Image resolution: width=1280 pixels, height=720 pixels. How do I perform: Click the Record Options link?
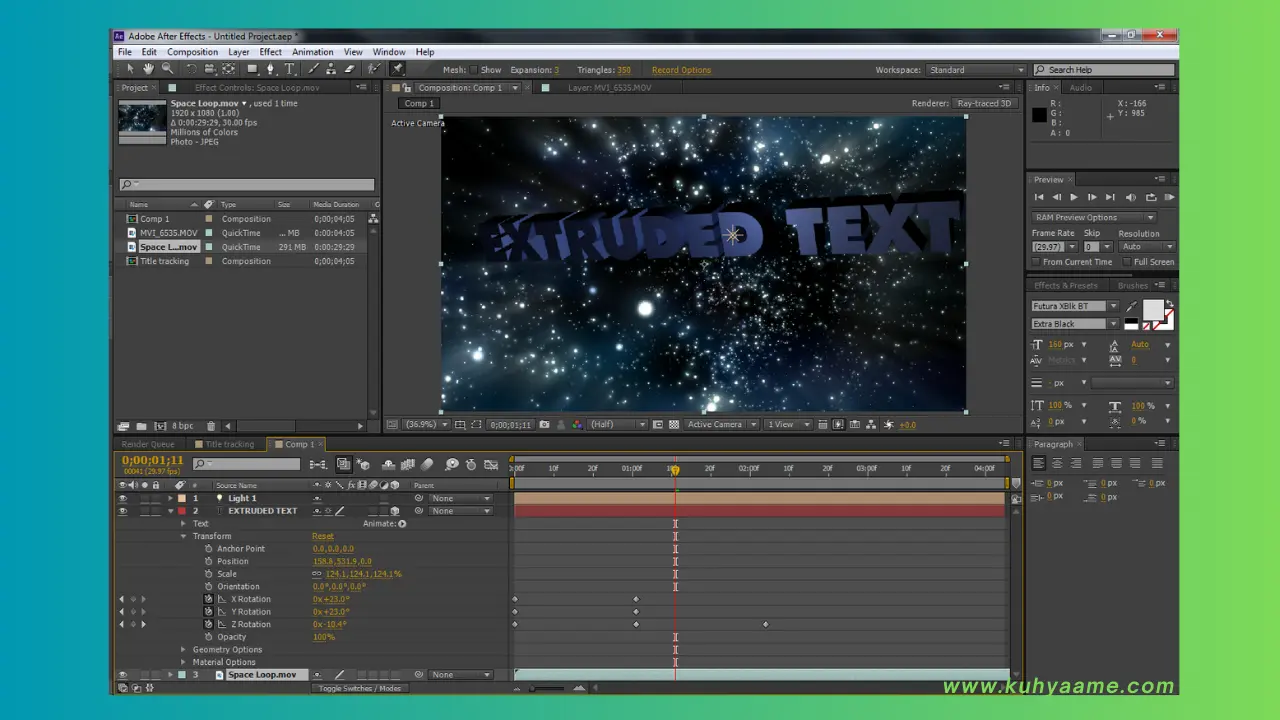coord(681,70)
